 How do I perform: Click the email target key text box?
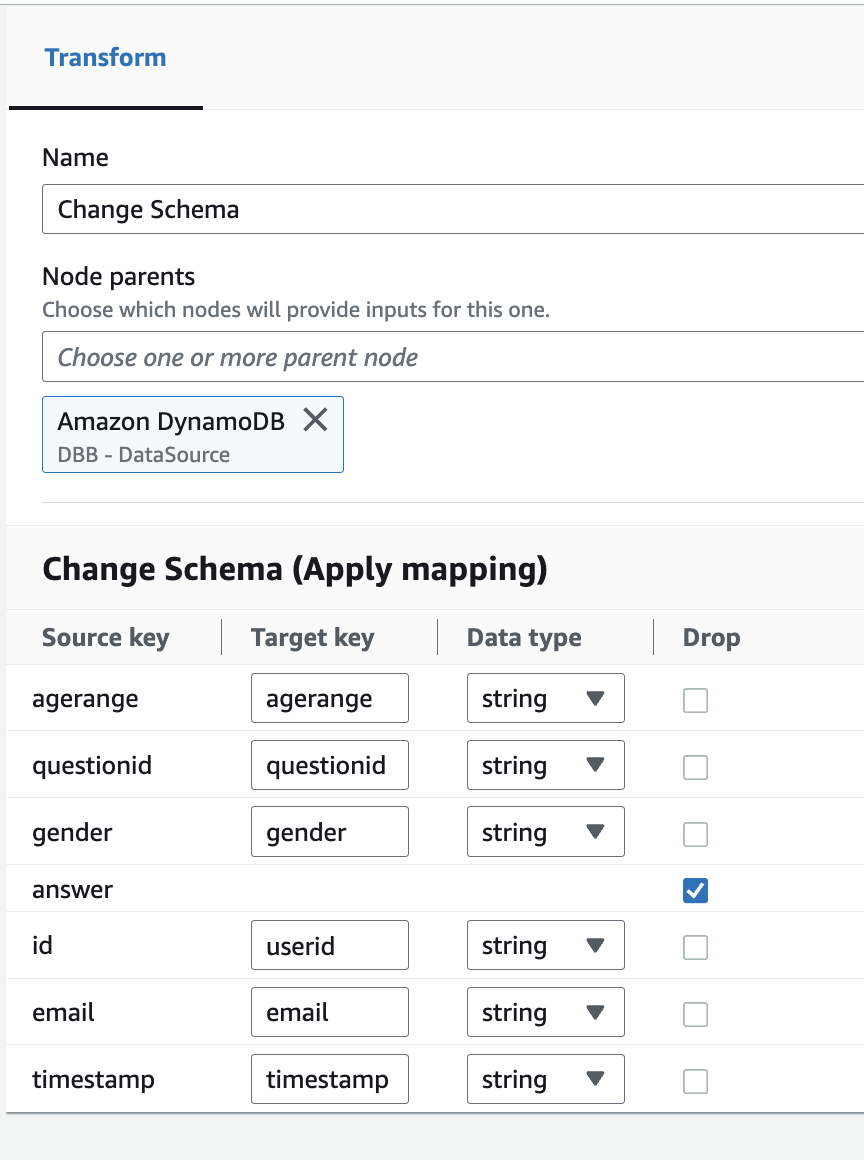[x=329, y=1012]
